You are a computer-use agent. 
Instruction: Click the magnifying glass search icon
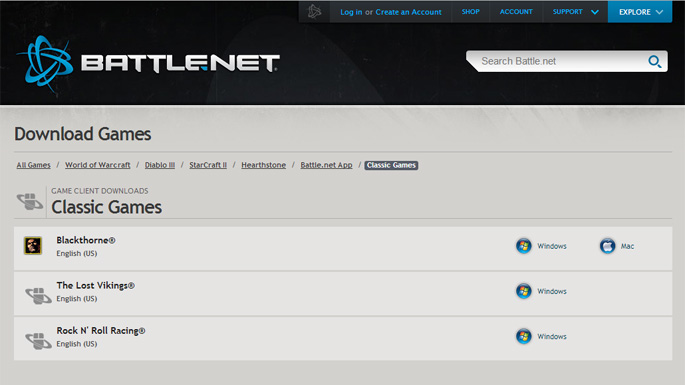(x=654, y=62)
